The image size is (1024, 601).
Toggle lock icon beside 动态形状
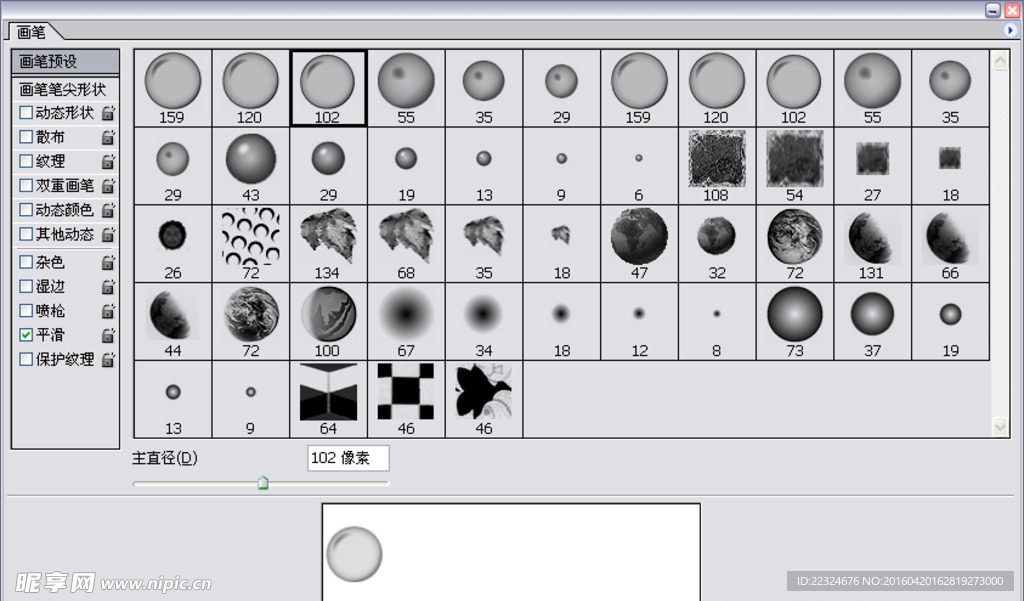coord(108,112)
